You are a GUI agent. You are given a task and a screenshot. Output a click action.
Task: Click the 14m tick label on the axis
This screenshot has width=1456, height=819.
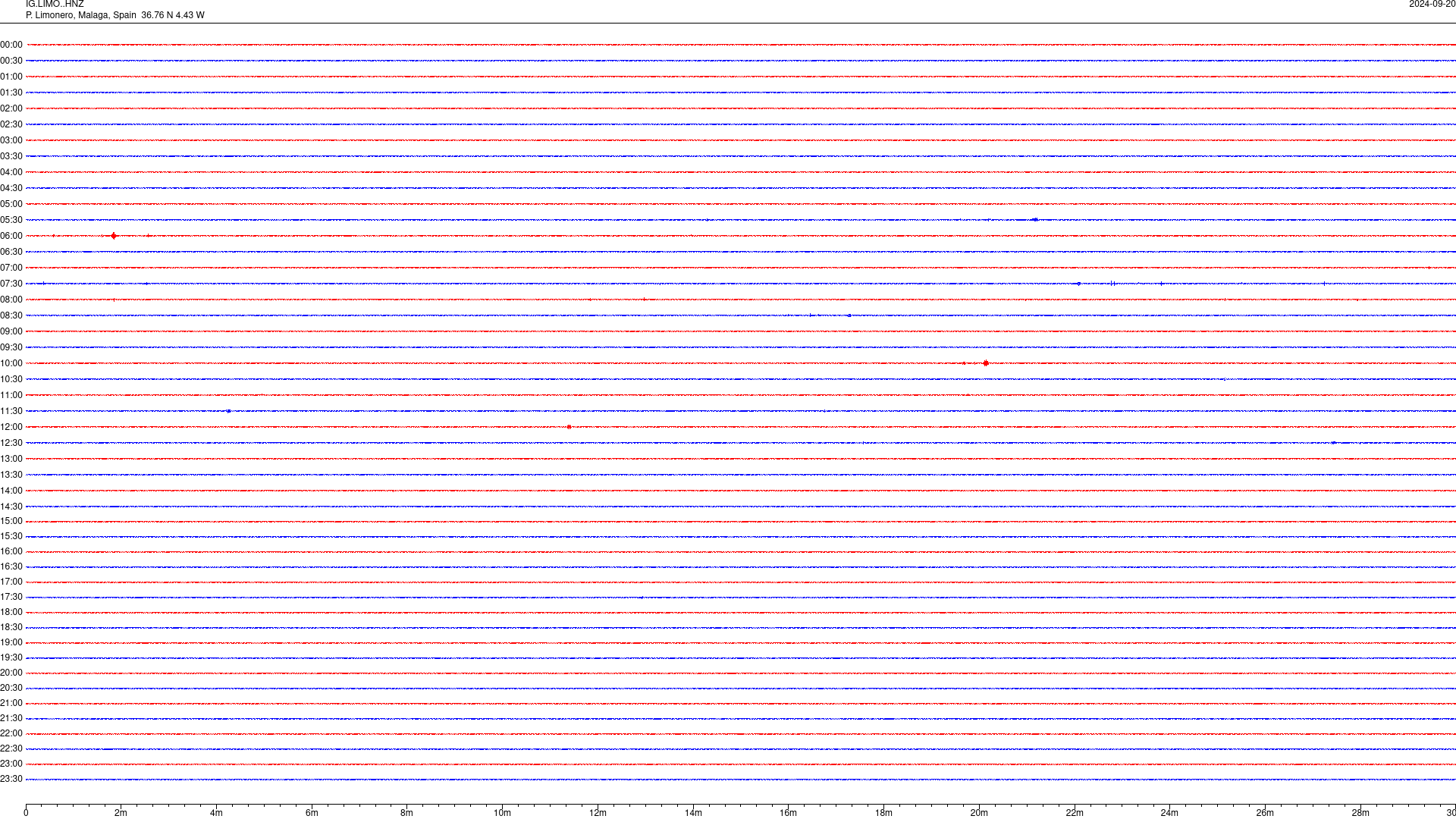693,813
